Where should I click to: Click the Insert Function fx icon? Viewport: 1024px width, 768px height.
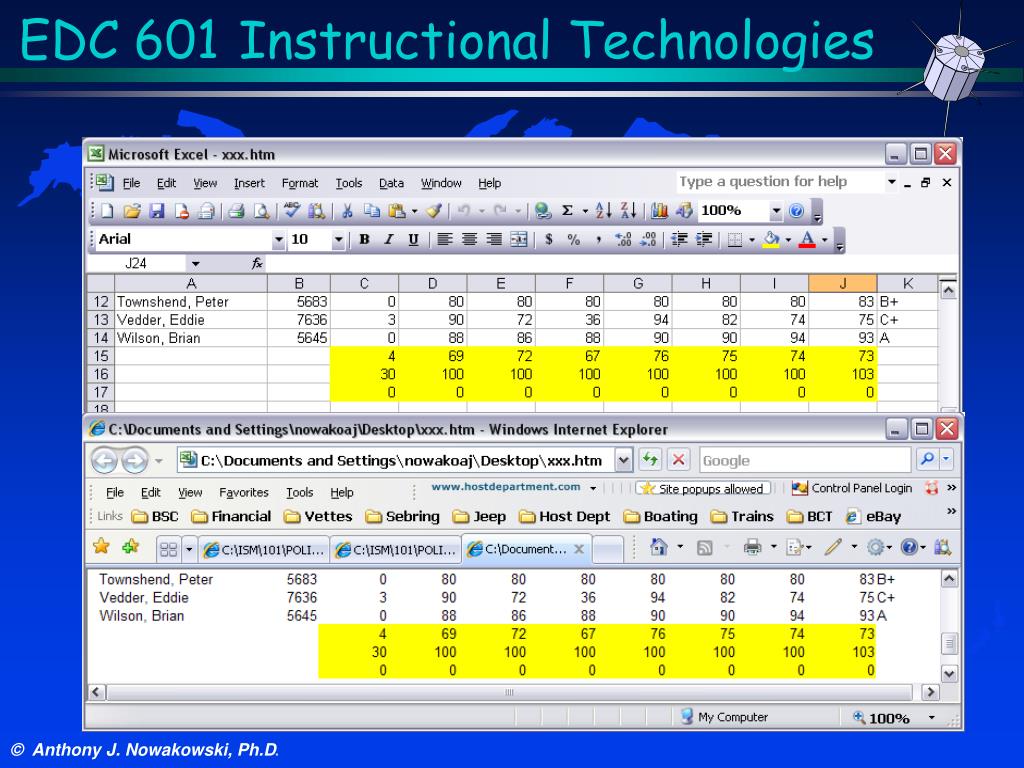257,263
